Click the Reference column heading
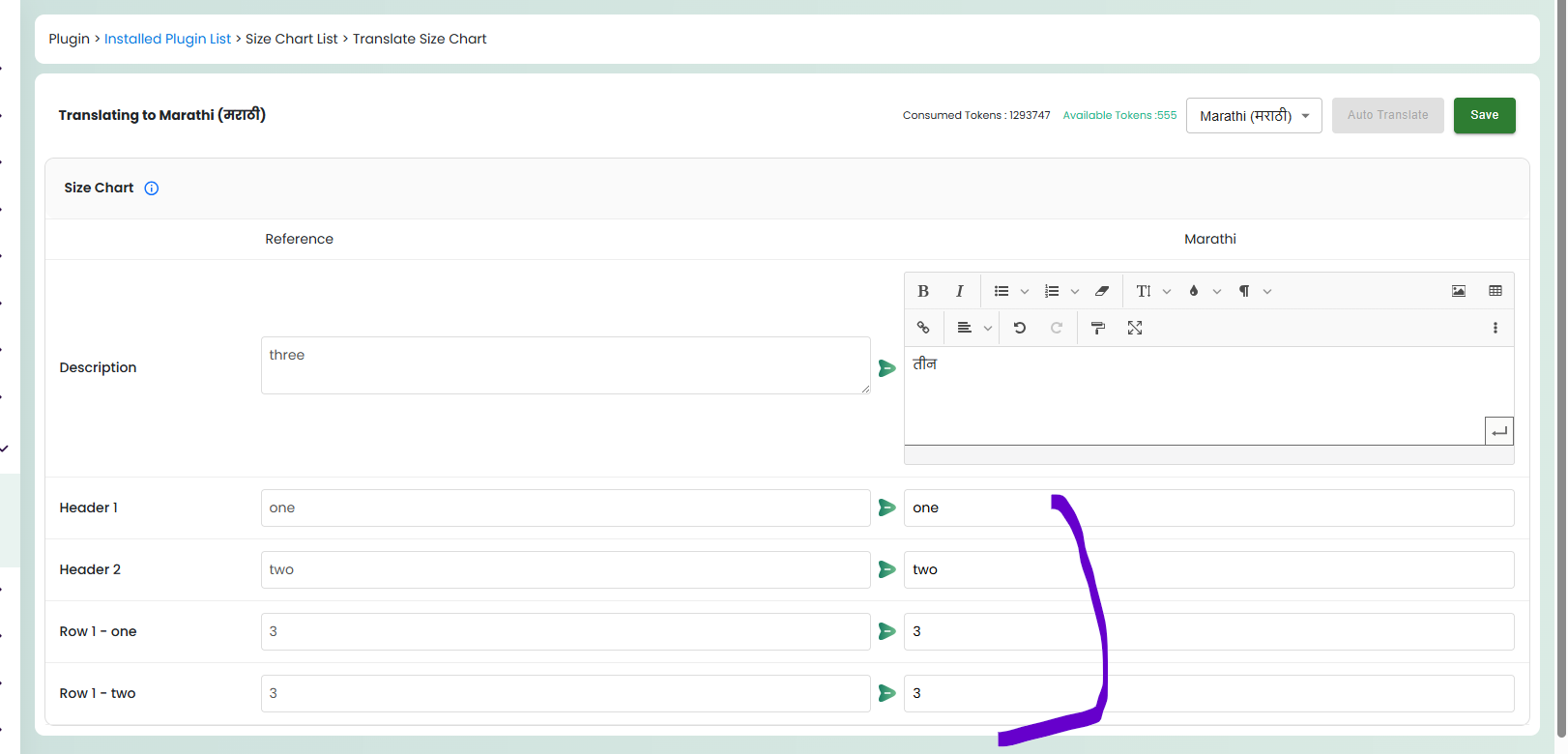Screen dimensions: 1568x754 pos(299,239)
